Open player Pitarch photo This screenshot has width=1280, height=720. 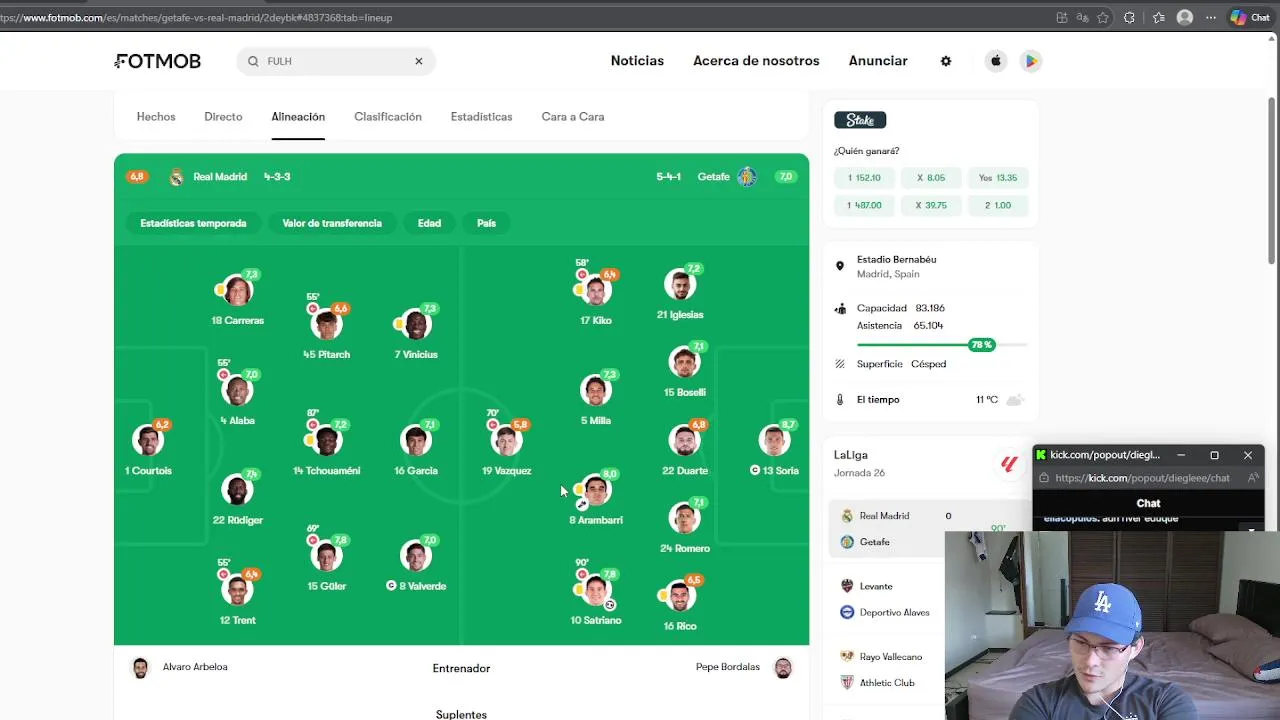click(x=327, y=324)
